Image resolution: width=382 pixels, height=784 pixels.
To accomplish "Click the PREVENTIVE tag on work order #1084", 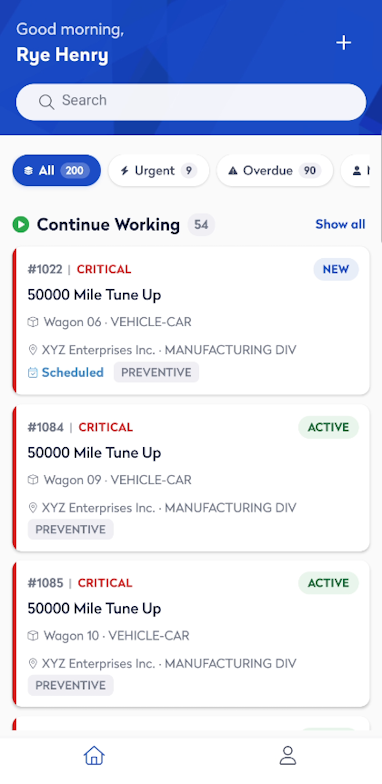I will pyautogui.click(x=70, y=530).
